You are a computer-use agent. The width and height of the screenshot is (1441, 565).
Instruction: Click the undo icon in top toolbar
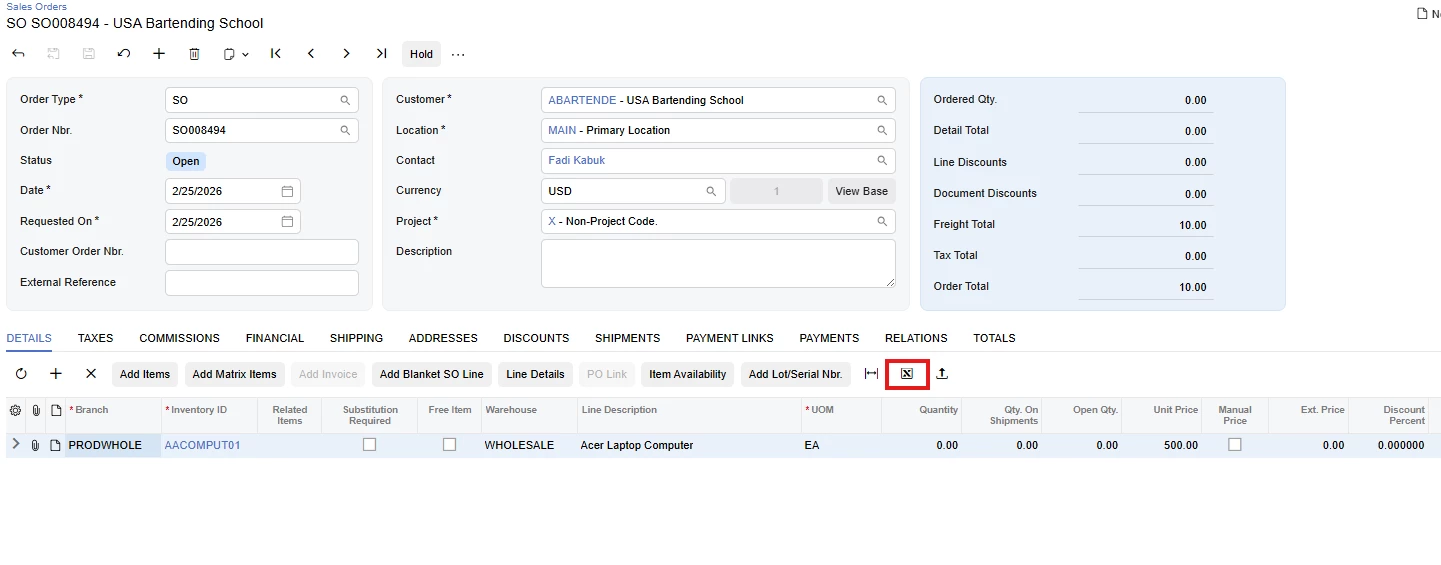[124, 54]
